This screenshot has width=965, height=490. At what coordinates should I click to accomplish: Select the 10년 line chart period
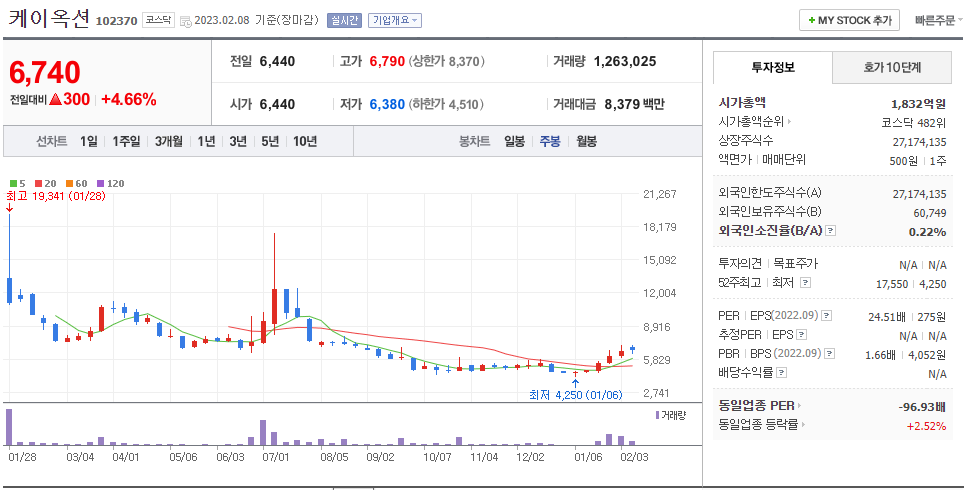point(305,142)
